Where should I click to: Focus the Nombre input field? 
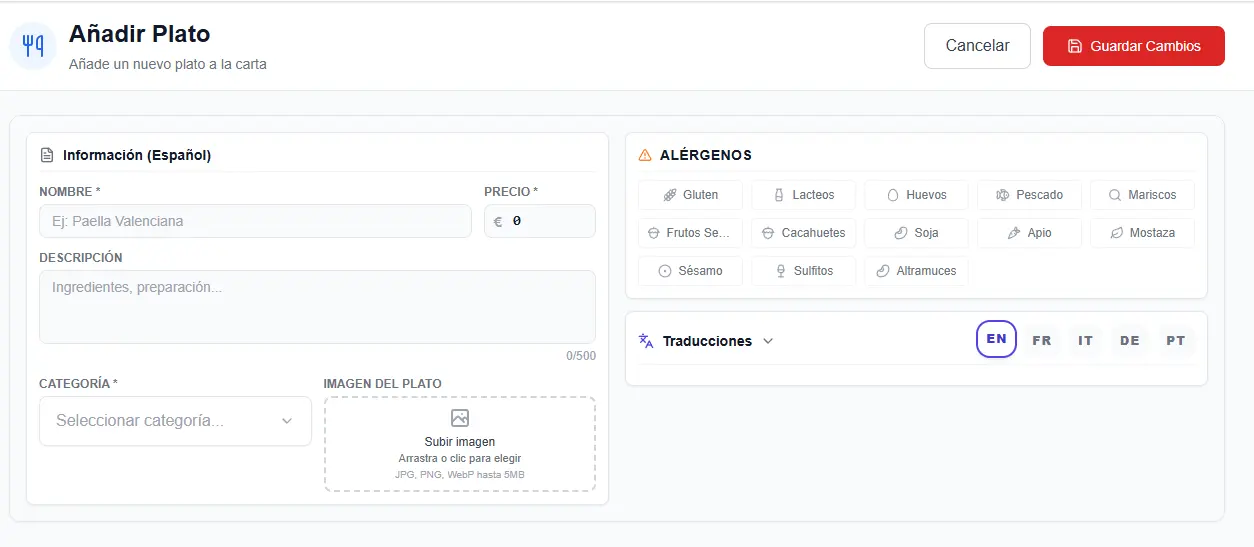click(255, 221)
